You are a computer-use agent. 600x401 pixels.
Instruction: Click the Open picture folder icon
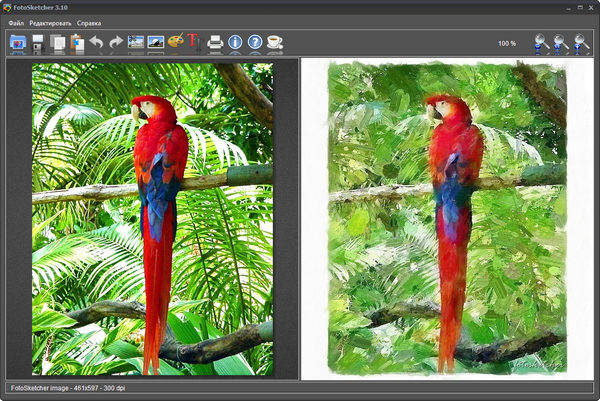click(18, 42)
